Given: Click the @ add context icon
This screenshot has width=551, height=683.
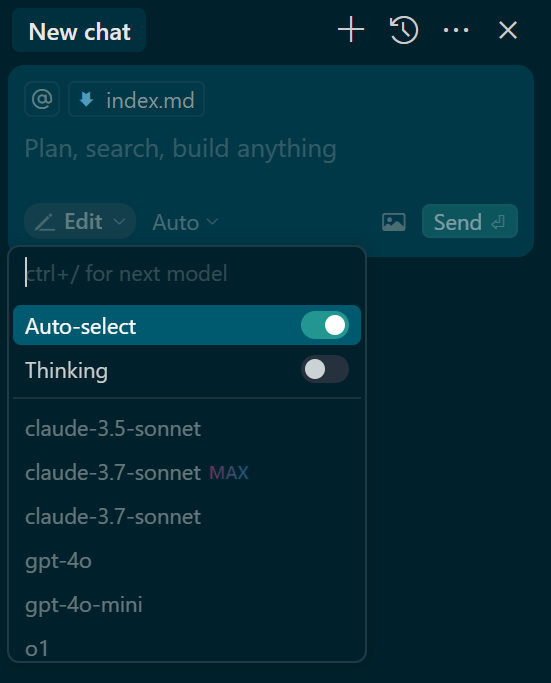Looking at the screenshot, I should point(42,99).
